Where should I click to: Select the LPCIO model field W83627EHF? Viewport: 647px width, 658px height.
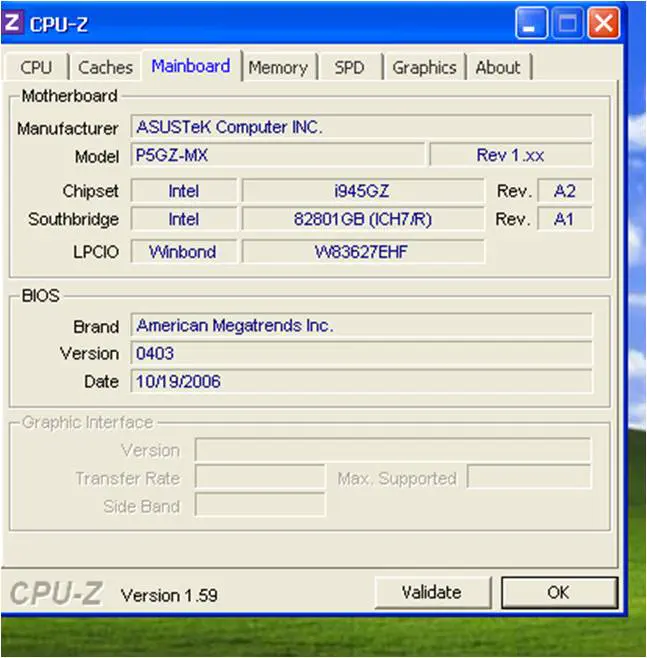[363, 252]
